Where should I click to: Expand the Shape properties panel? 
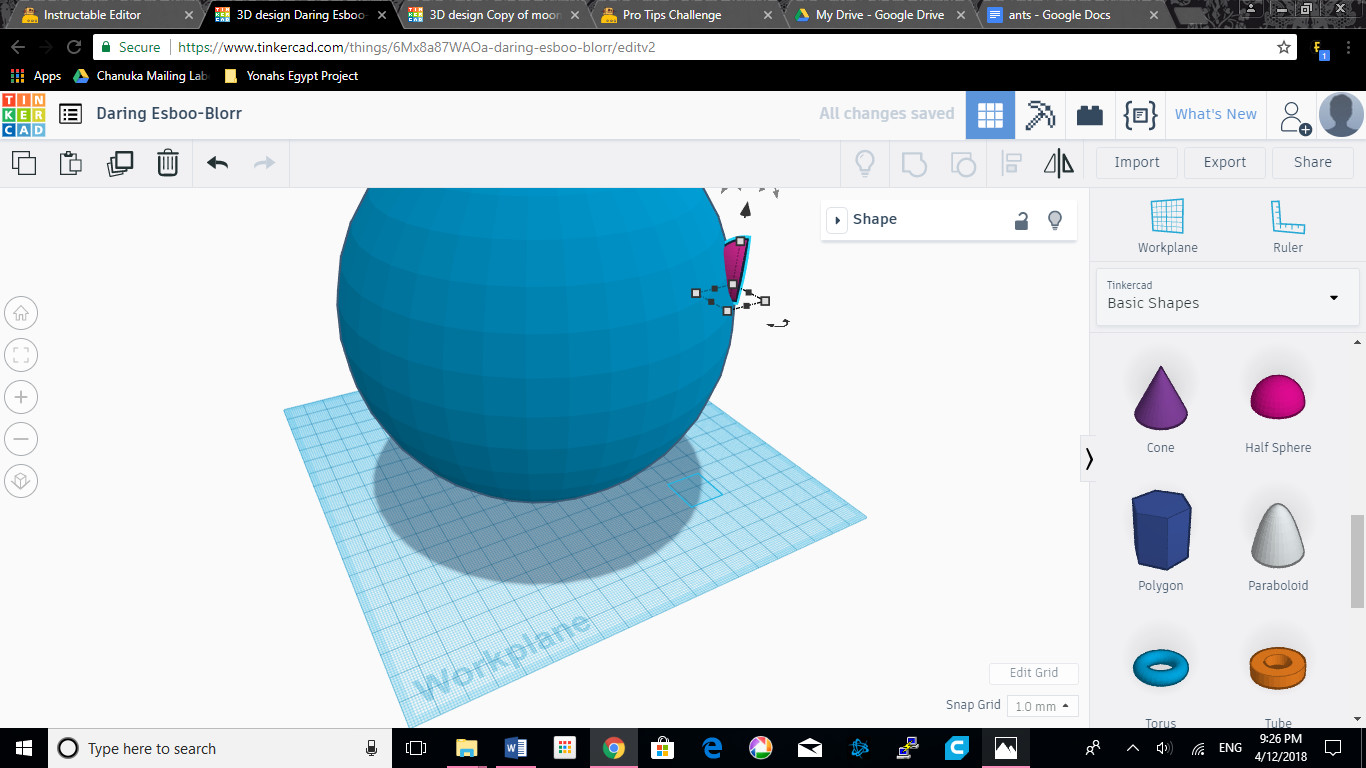[837, 220]
